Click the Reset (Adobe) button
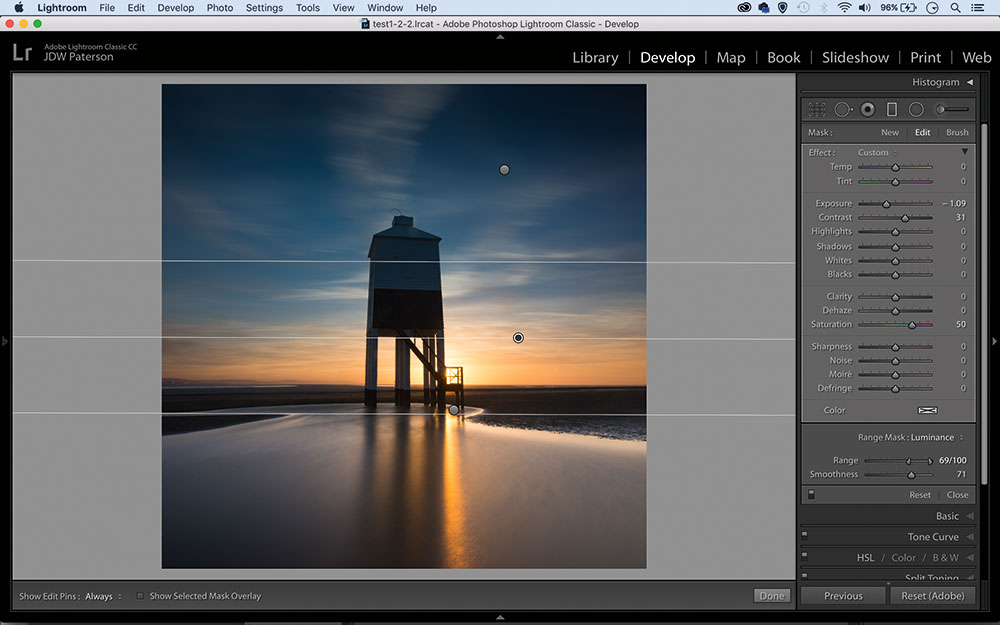The width and height of the screenshot is (1000, 625). coord(932,596)
